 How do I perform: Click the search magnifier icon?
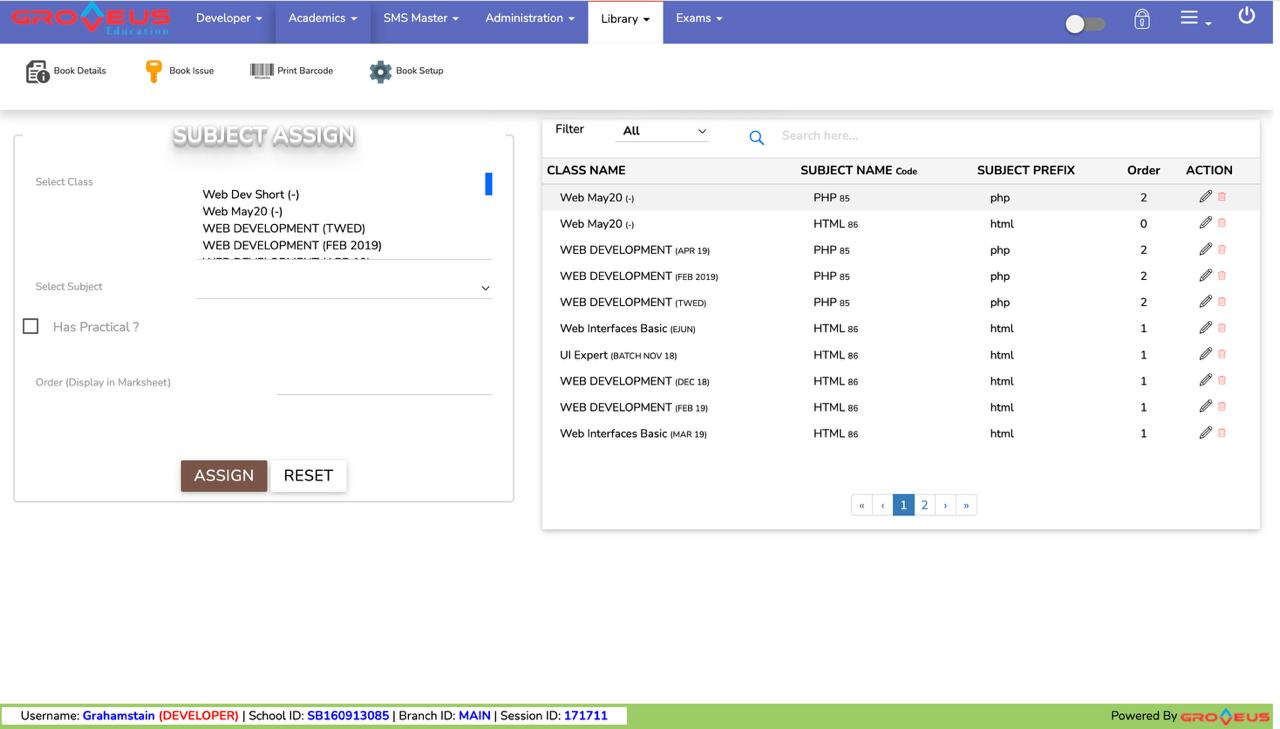(756, 138)
